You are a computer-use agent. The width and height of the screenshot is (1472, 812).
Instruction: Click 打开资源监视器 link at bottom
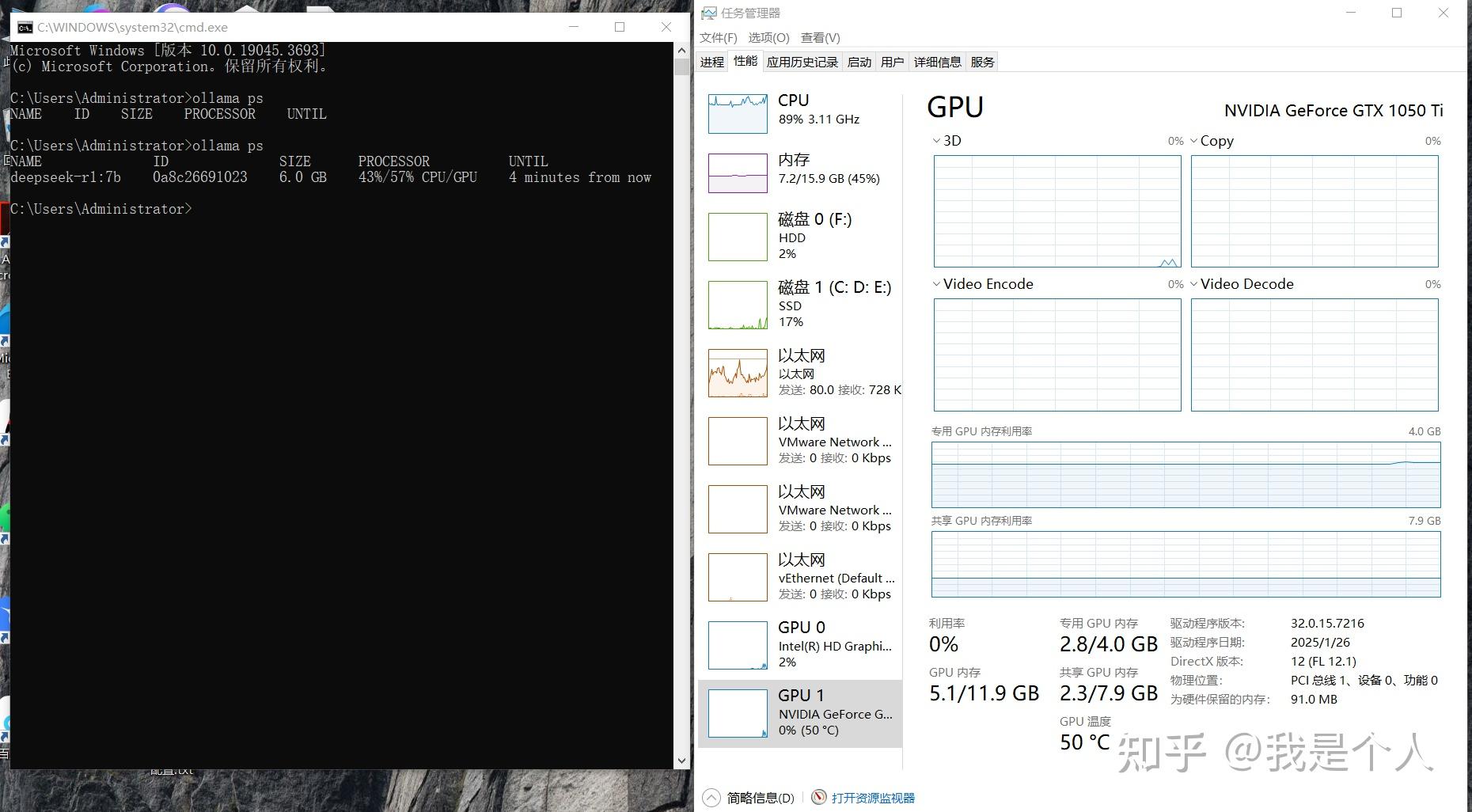click(x=874, y=798)
